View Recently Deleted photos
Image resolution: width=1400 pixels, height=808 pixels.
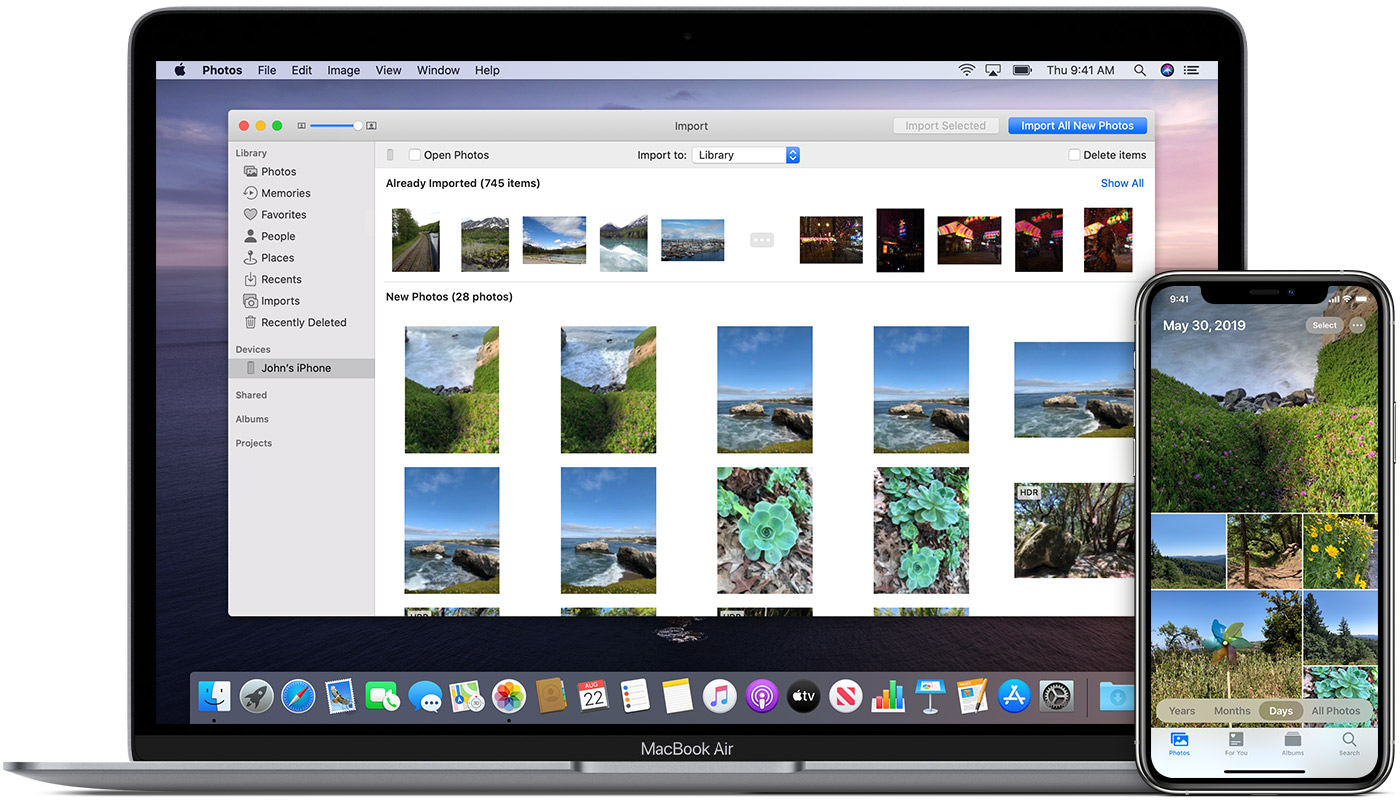point(304,321)
